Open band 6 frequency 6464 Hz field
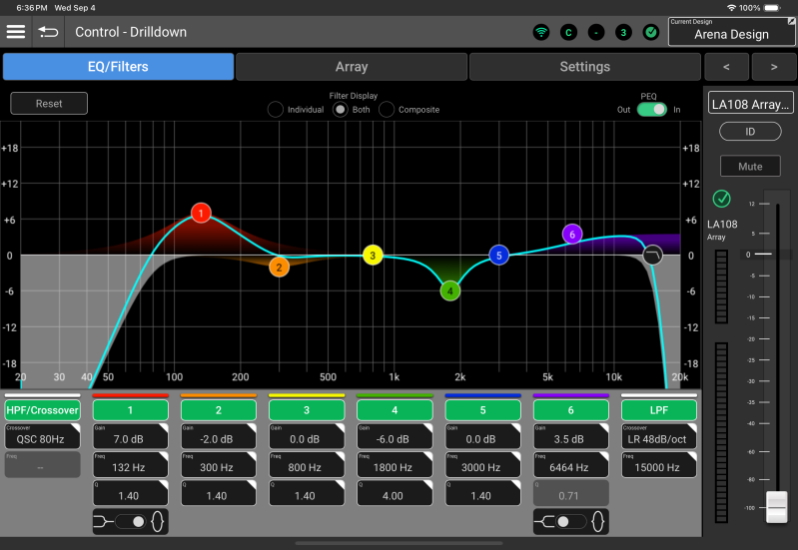 (571, 465)
